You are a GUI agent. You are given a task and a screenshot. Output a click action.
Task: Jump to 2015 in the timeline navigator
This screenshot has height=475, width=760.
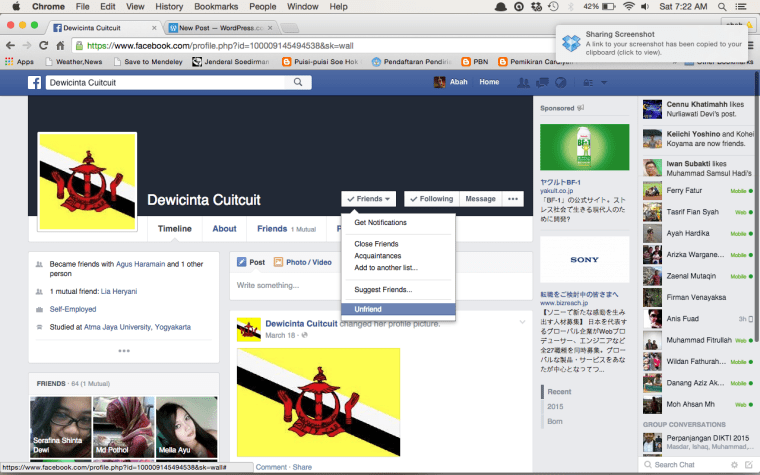click(x=555, y=407)
